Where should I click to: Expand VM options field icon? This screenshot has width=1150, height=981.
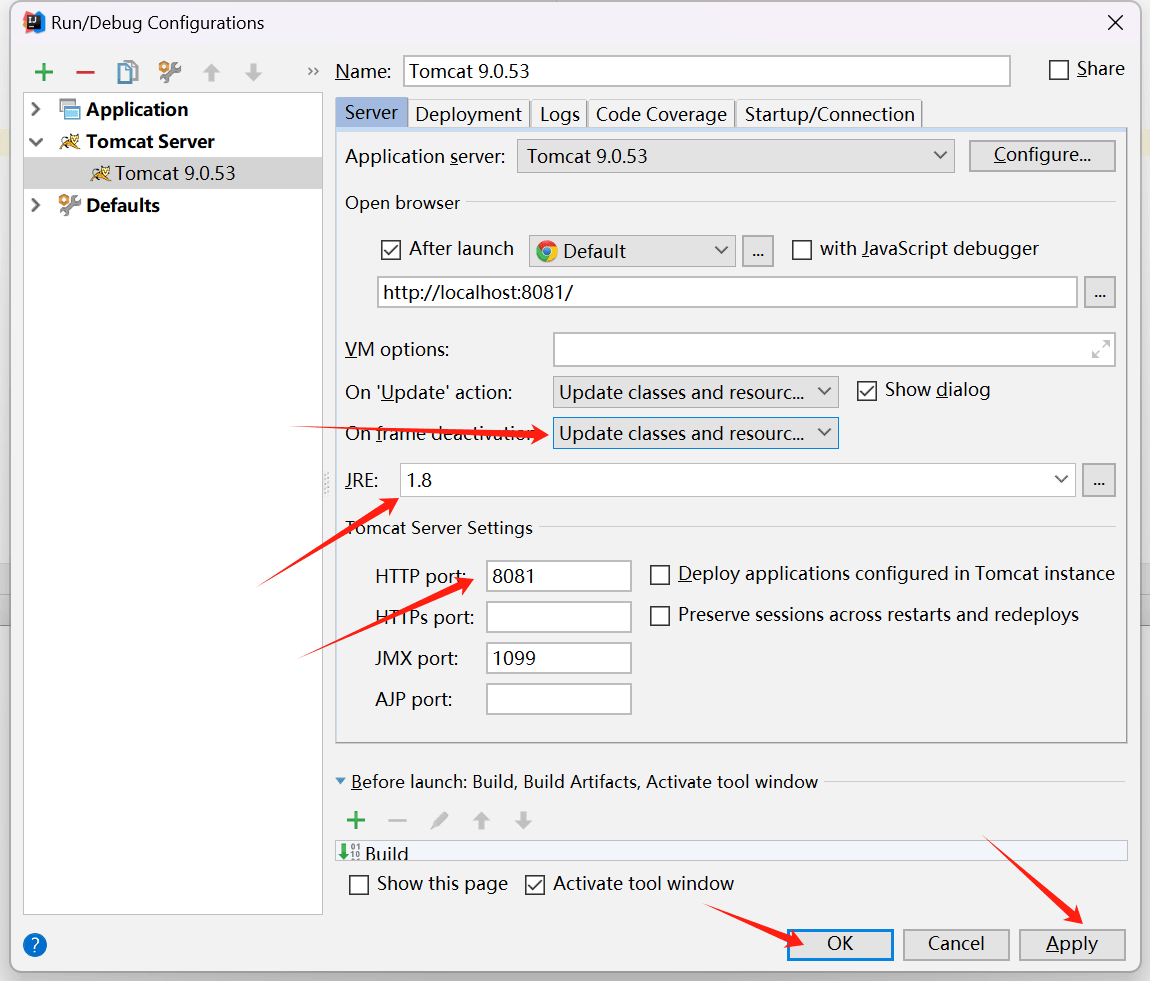tap(1100, 349)
